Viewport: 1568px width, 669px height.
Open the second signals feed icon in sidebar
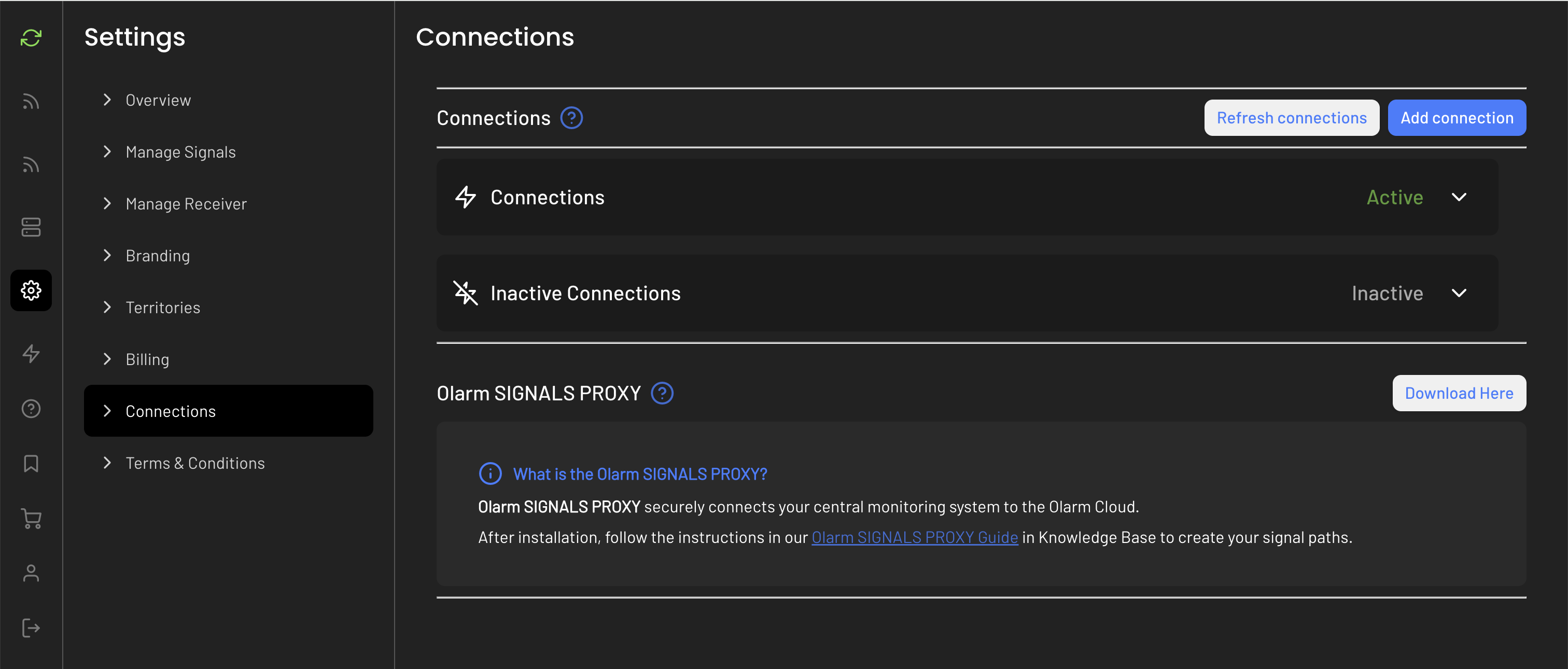31,164
